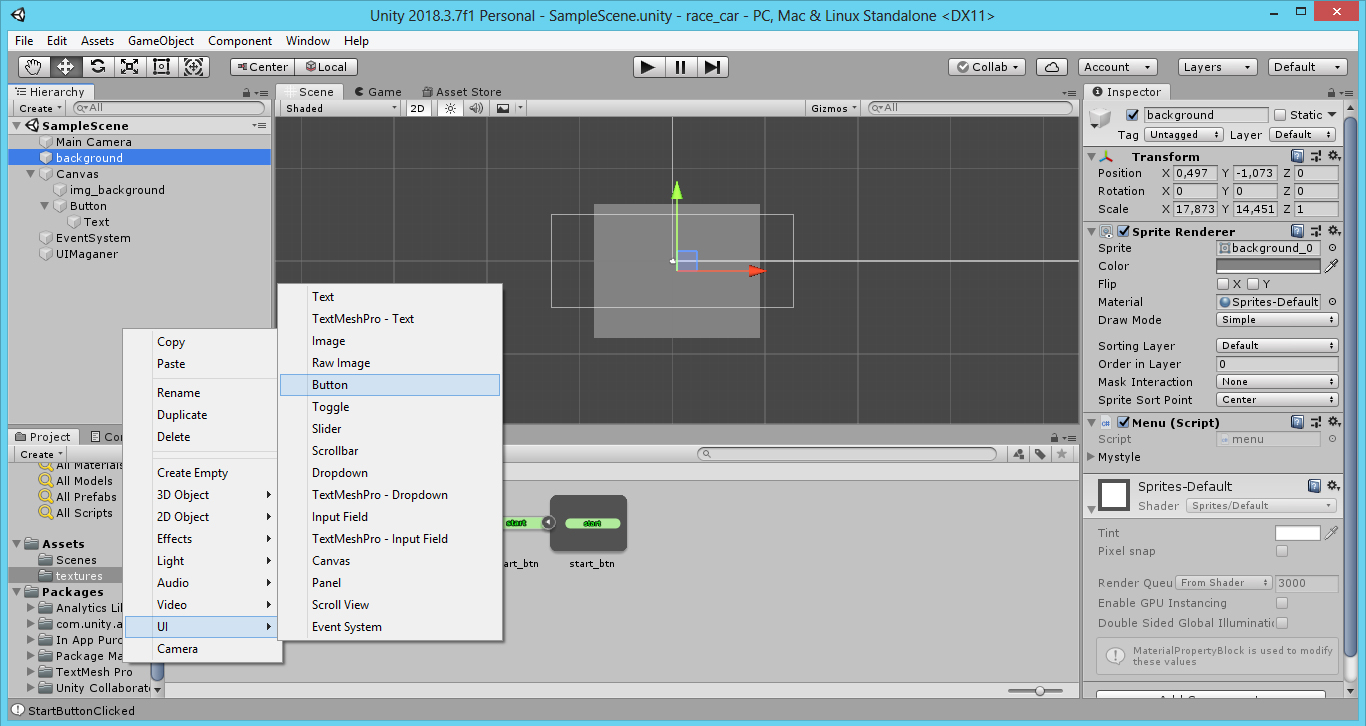1366x726 pixels.
Task: Select the combined Transform tool
Action: point(193,67)
